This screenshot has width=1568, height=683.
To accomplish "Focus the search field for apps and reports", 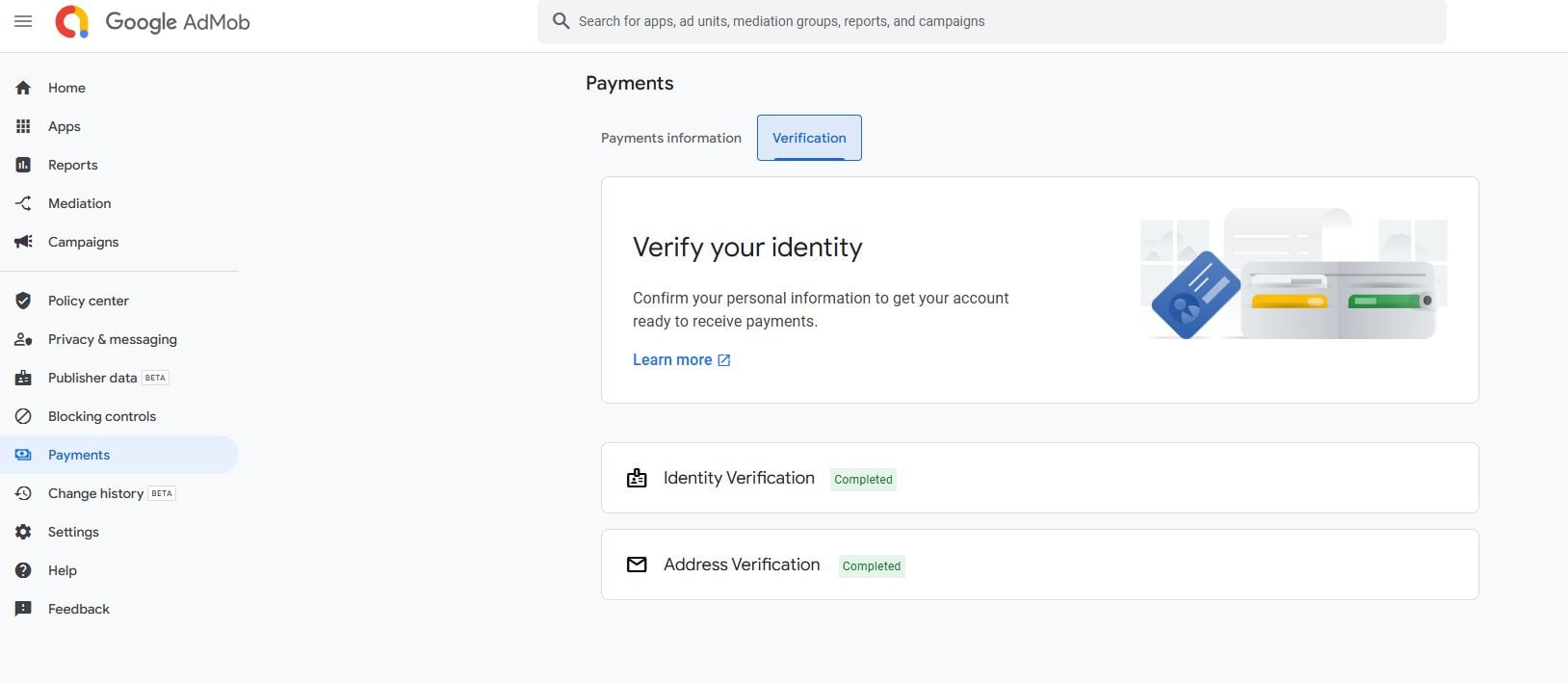I will 992,21.
